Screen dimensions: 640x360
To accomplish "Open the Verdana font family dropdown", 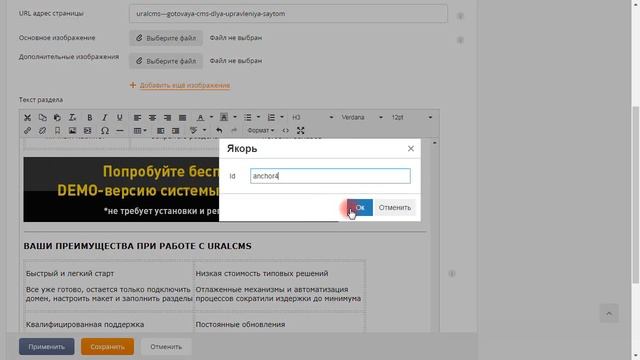I will pyautogui.click(x=362, y=118).
